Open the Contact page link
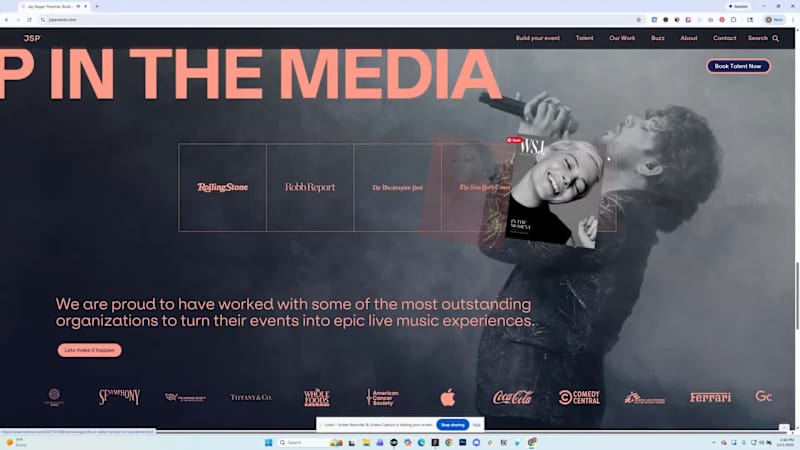 tap(724, 38)
